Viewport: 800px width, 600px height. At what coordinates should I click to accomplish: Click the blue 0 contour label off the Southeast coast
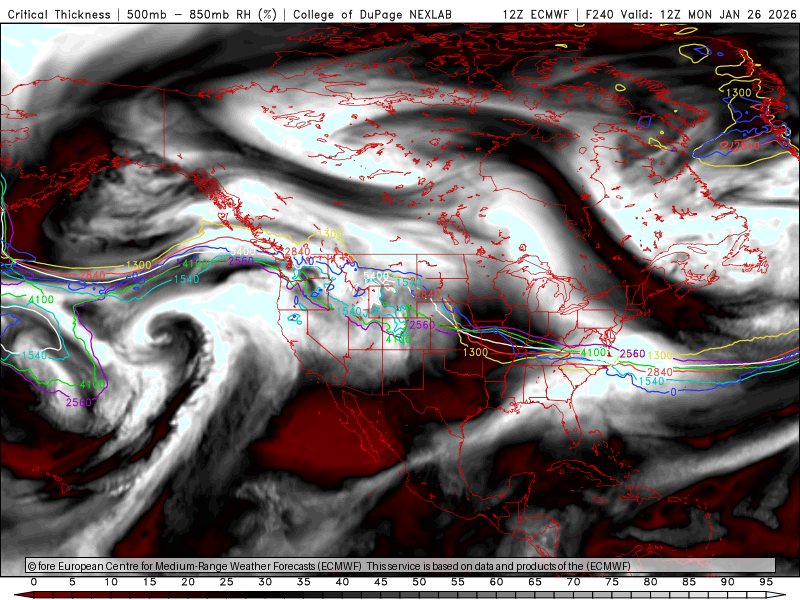tap(673, 392)
